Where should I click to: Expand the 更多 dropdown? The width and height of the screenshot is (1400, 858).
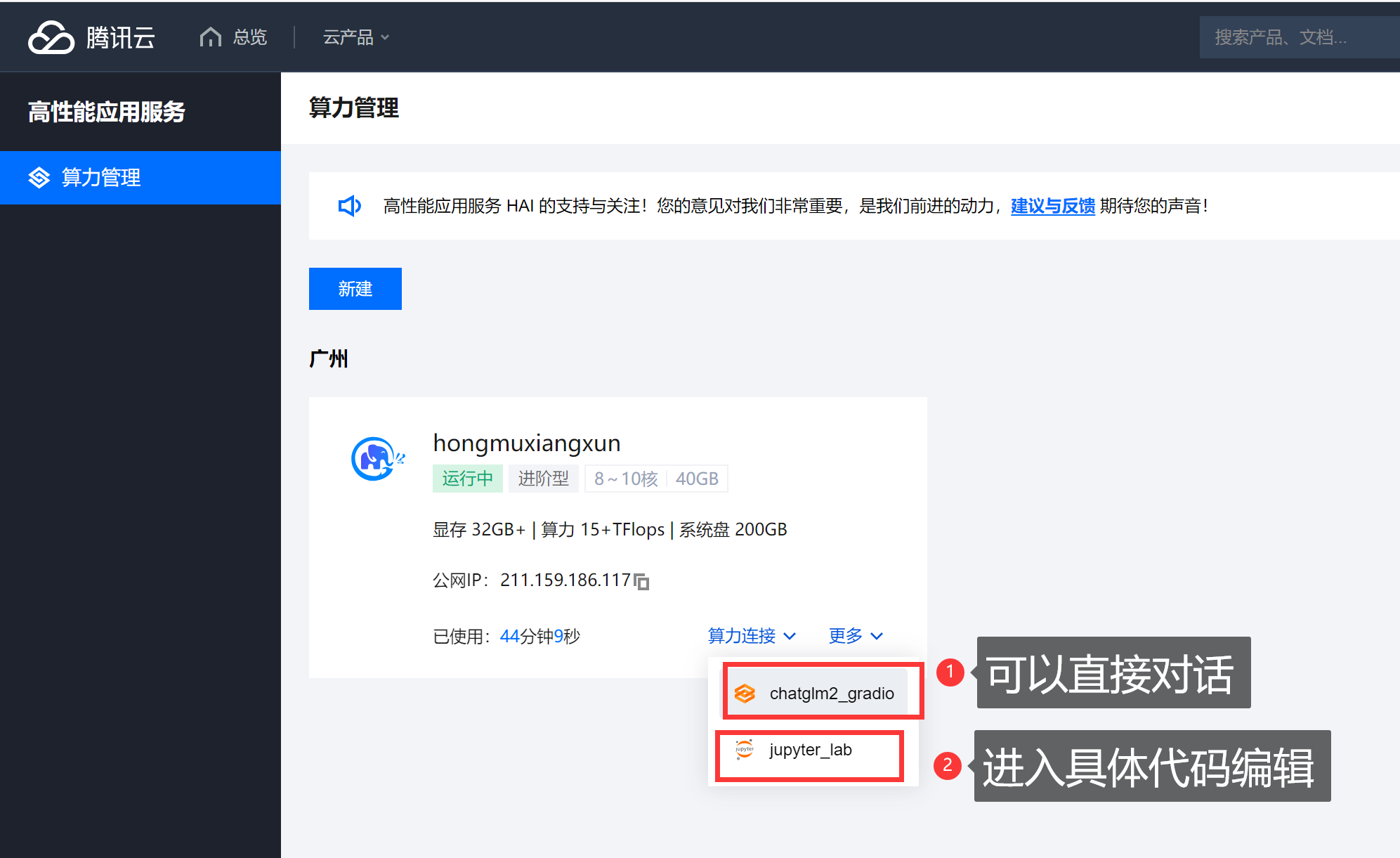(x=856, y=636)
